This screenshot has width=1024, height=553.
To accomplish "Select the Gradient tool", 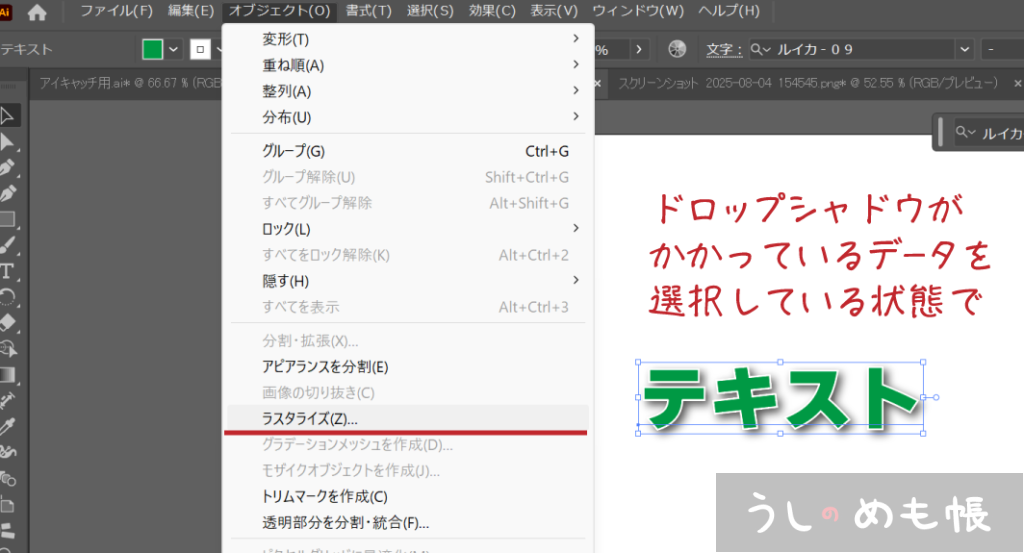I will pos(8,374).
